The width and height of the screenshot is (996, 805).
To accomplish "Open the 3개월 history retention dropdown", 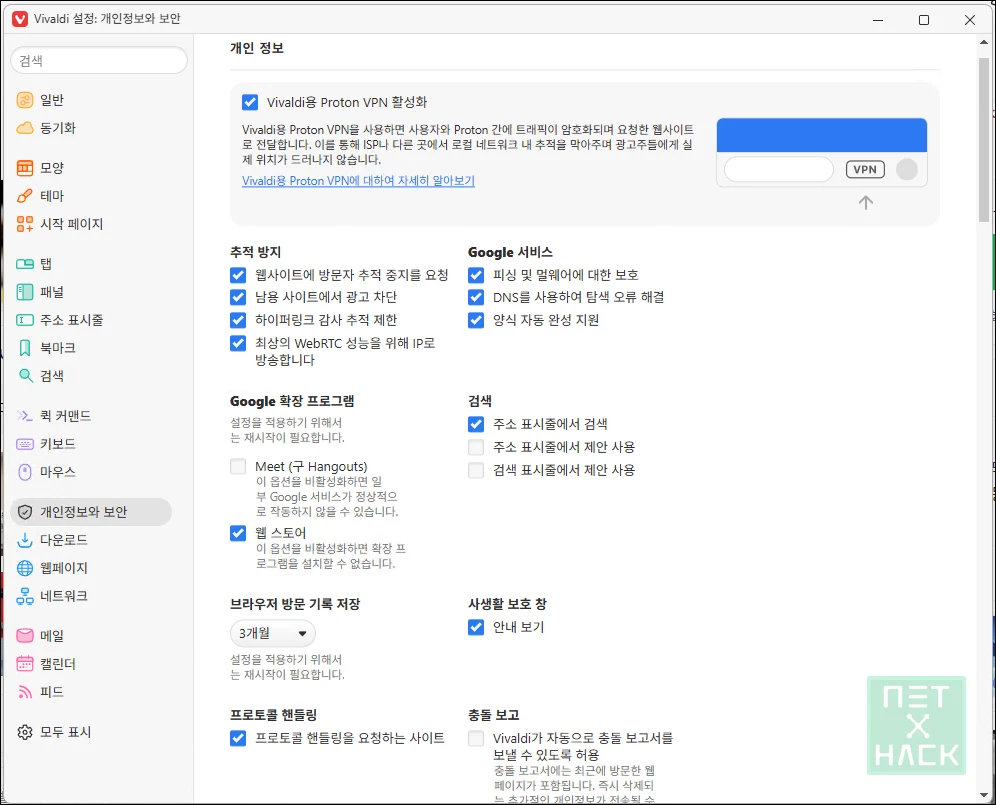I will point(273,633).
